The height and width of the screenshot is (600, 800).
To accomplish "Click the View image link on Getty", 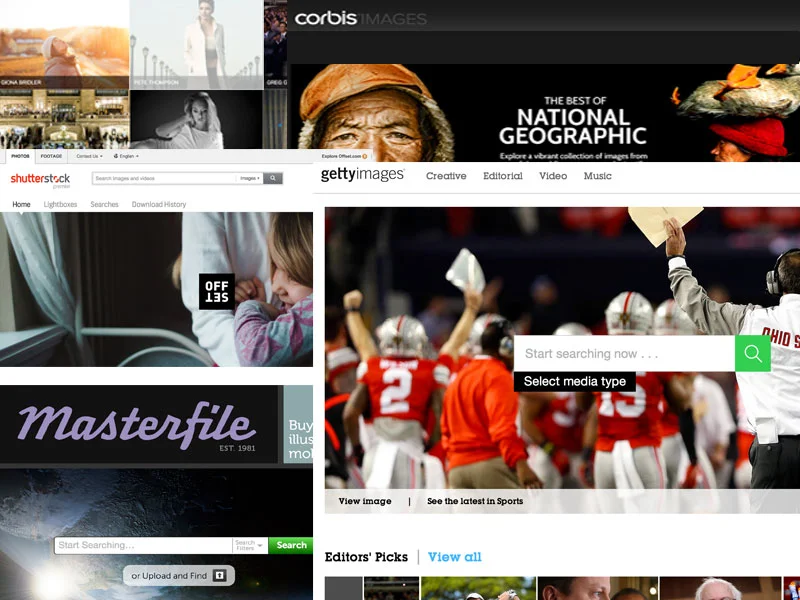I will point(365,501).
